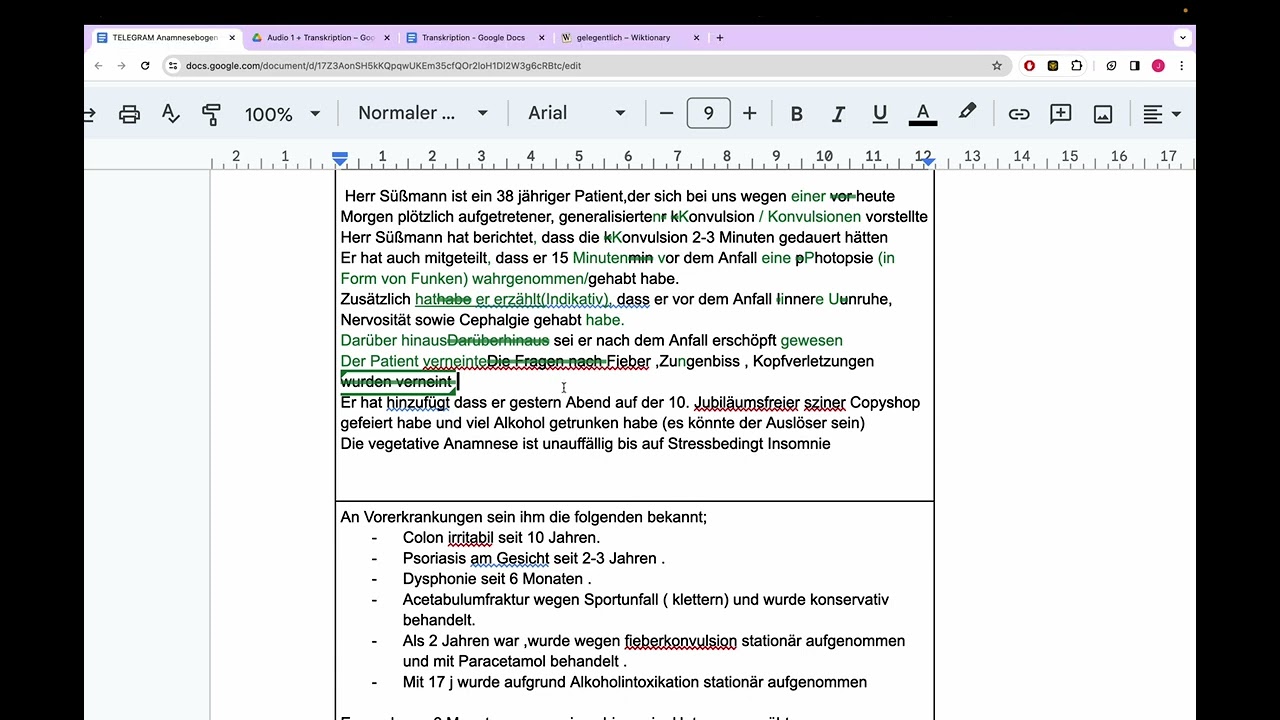Close the Audio 1 + Transkription tab

pos(387,38)
